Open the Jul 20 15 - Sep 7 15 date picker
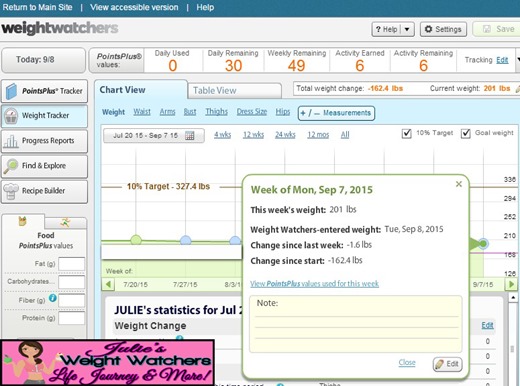 point(154,136)
